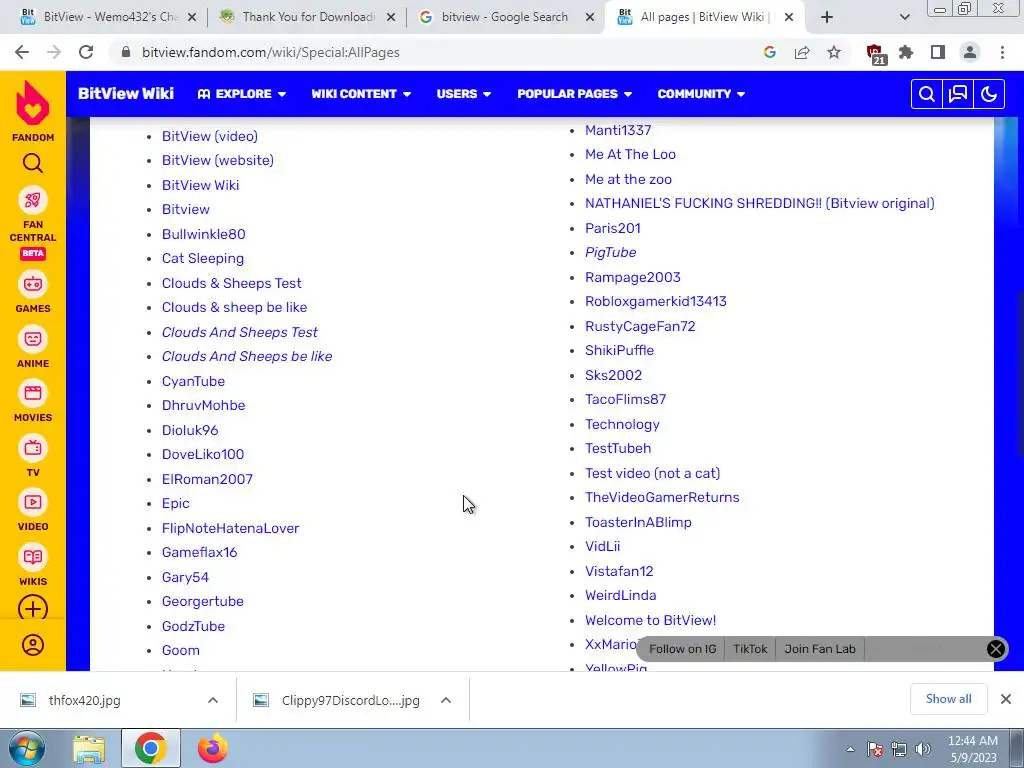
Task: Expand the Explore dropdown menu
Action: tap(242, 94)
